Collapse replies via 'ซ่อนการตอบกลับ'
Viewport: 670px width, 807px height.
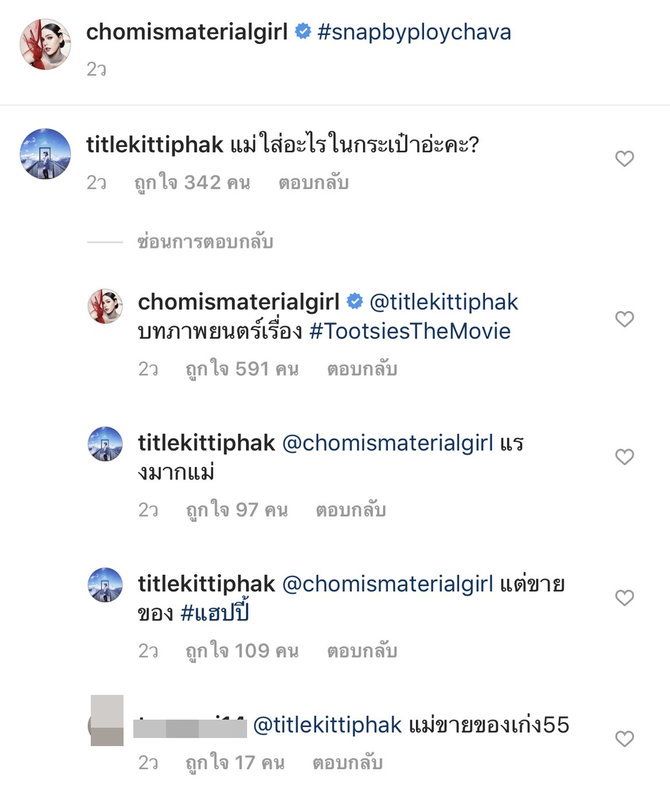tap(205, 242)
